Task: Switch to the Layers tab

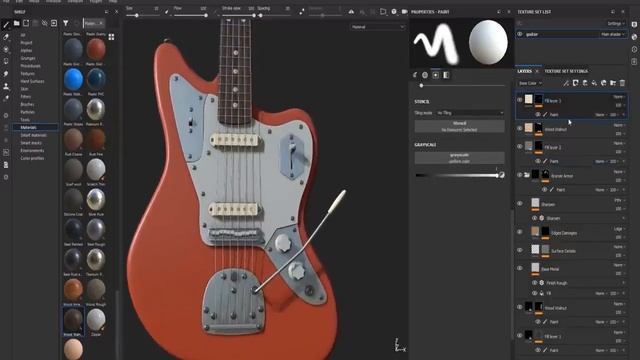Action: click(524, 71)
